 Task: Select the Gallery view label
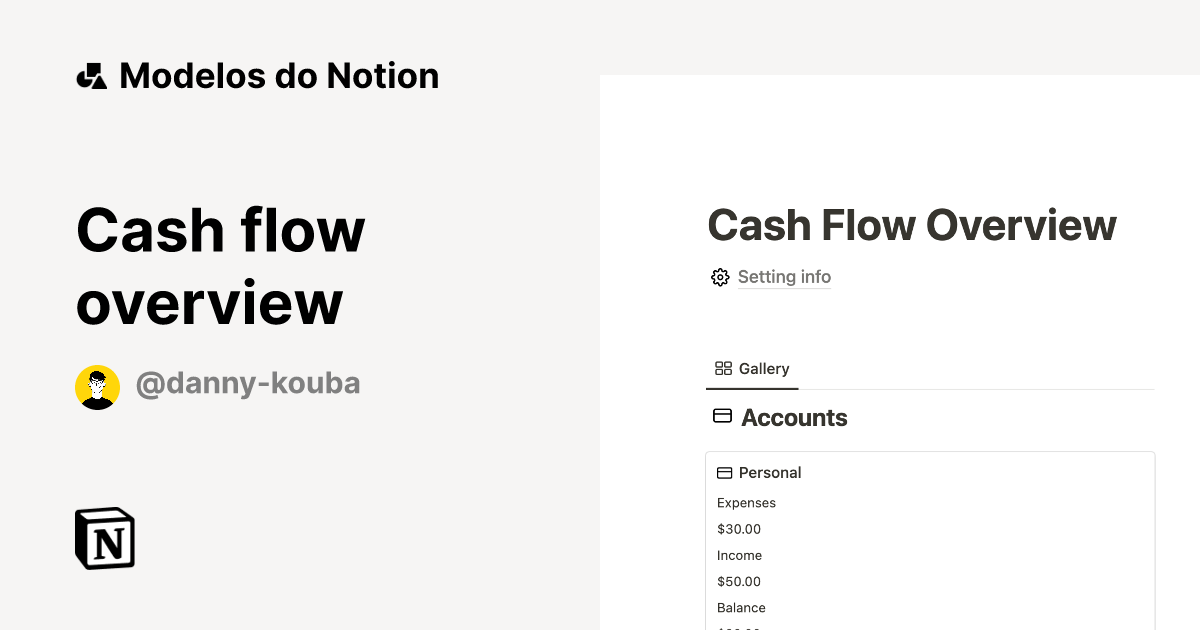click(763, 369)
